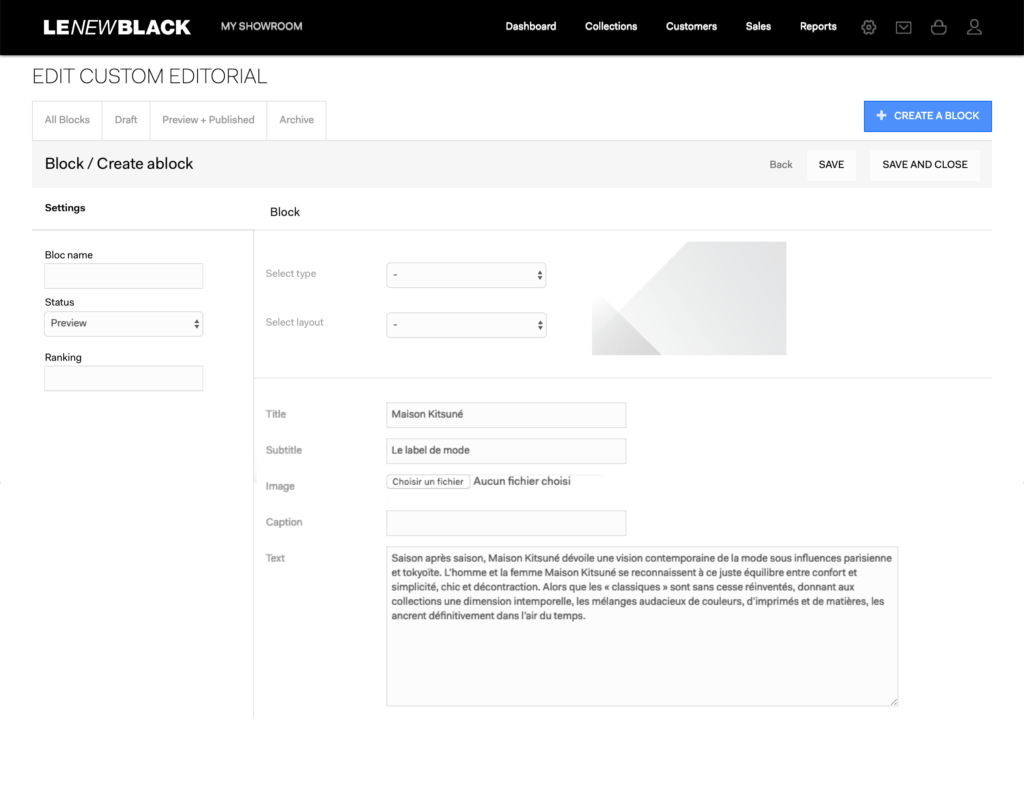Open the shopping basket icon
The image size is (1024, 800).
938,27
